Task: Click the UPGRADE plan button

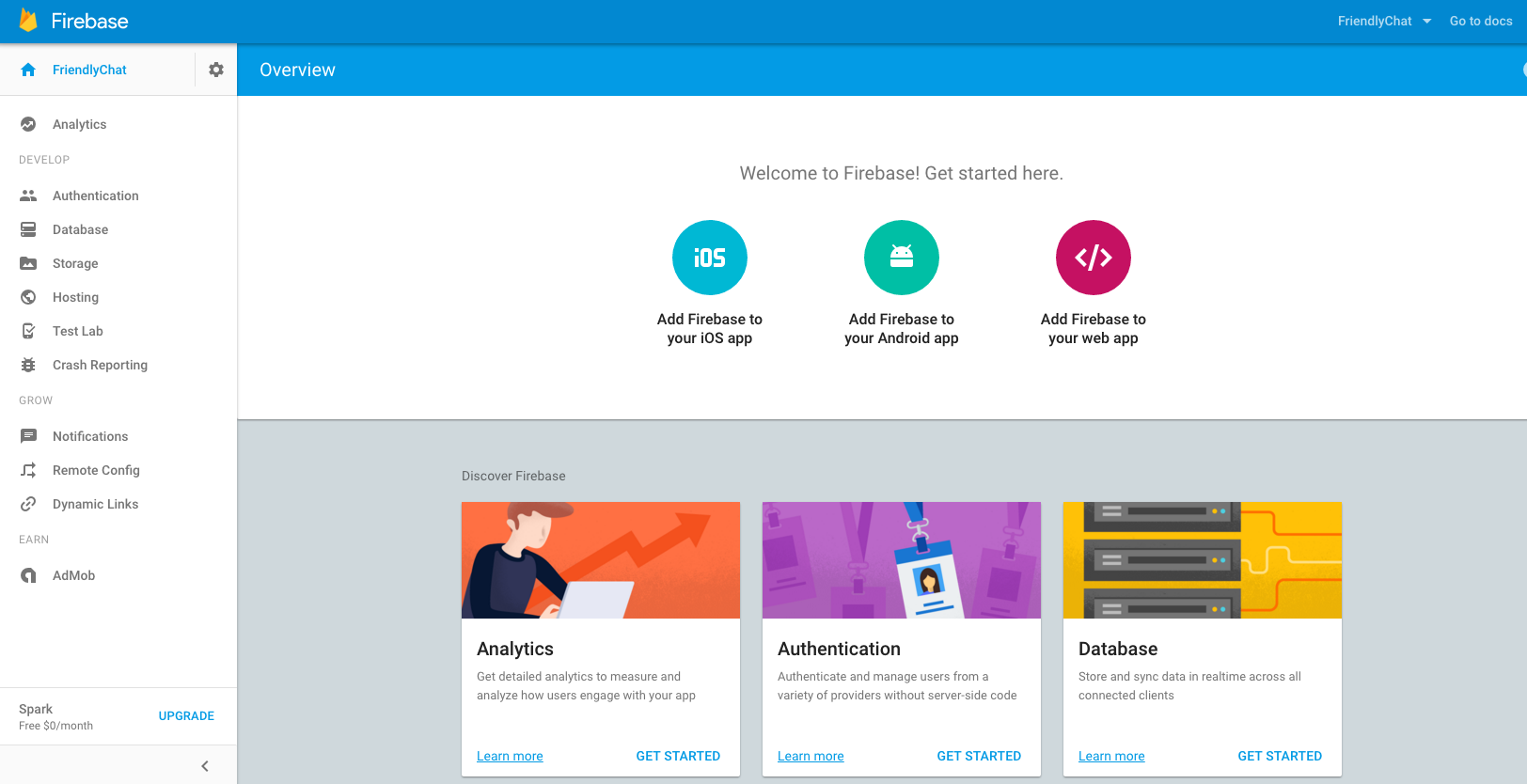Action: tap(186, 716)
